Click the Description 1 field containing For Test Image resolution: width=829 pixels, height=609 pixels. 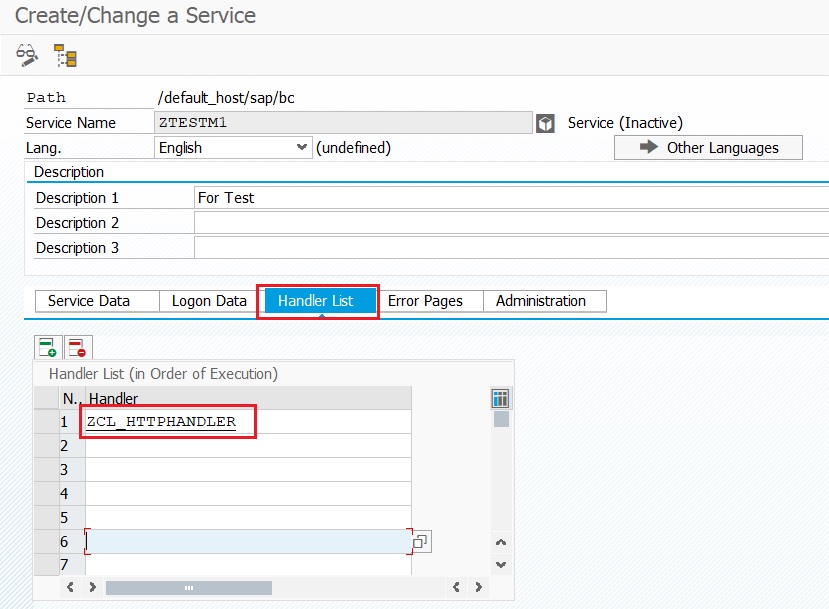coord(510,198)
